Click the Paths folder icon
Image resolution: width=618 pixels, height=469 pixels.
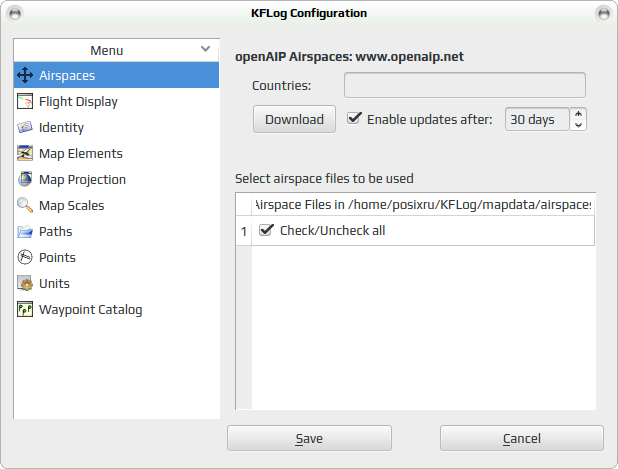click(x=25, y=231)
